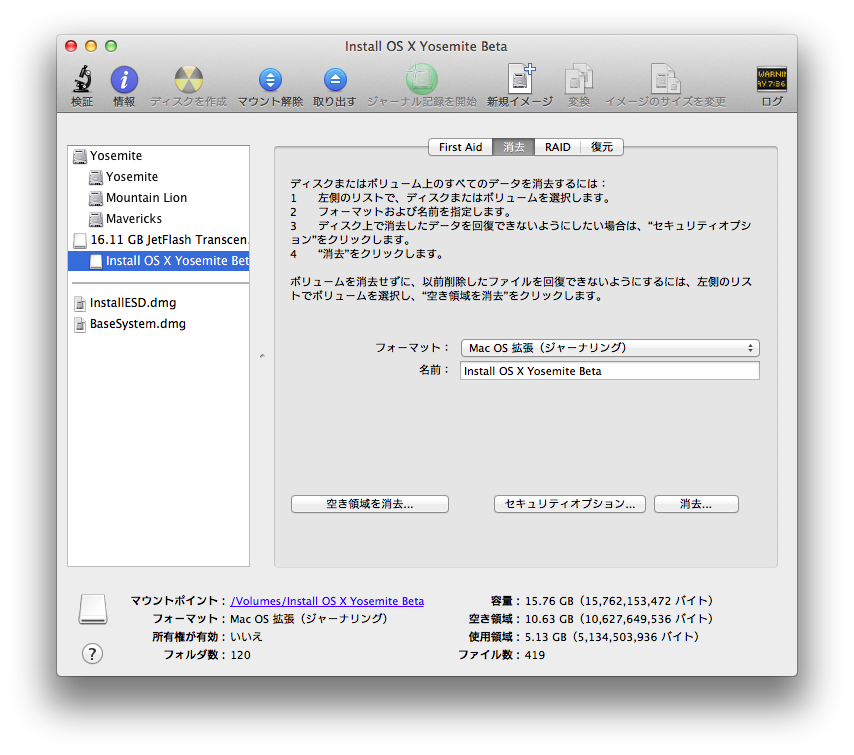Click the New Image (新規イメージ) icon

click(520, 78)
